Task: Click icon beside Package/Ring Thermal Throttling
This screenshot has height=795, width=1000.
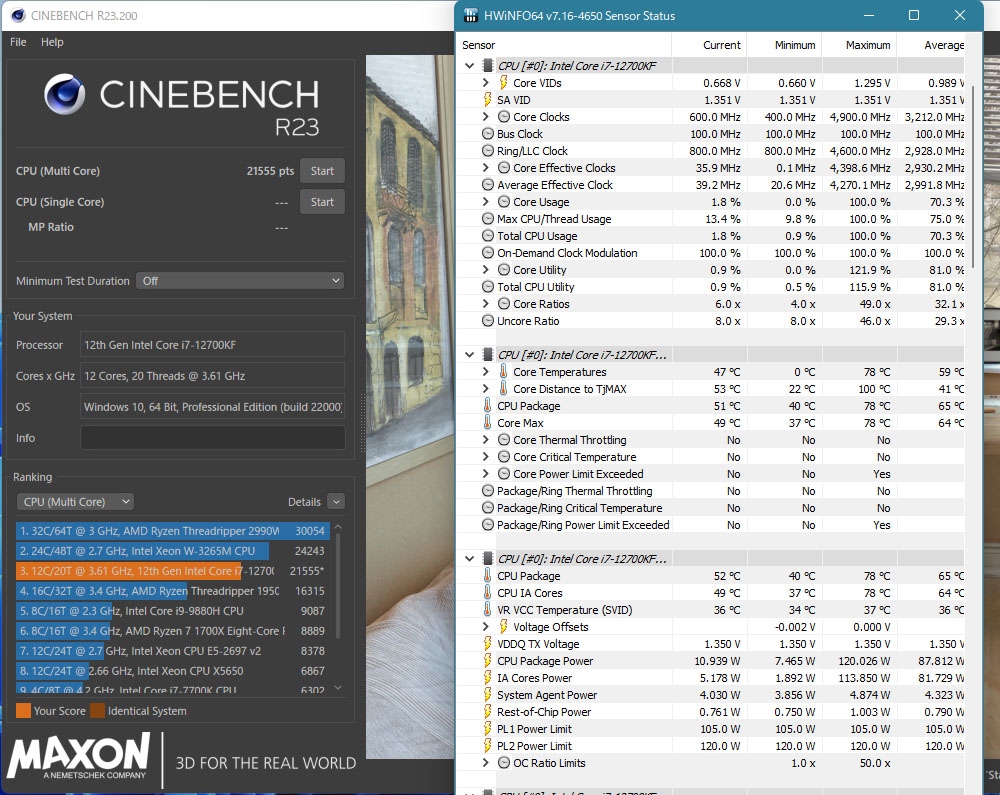Action: [488, 491]
